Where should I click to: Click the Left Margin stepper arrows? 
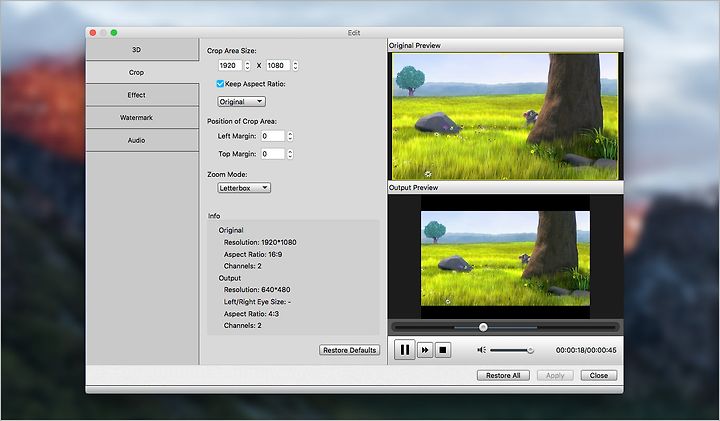290,136
